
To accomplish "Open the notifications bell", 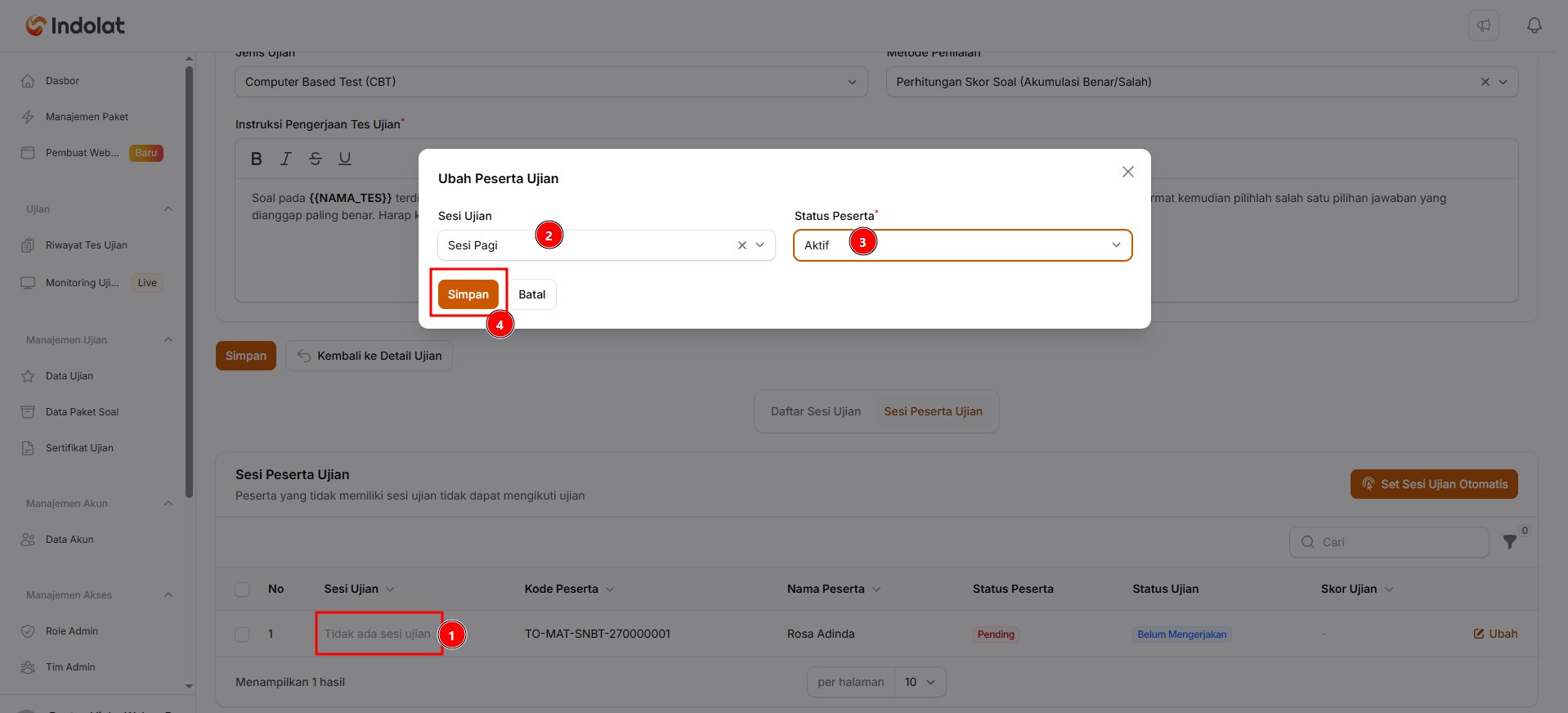I will [x=1534, y=25].
